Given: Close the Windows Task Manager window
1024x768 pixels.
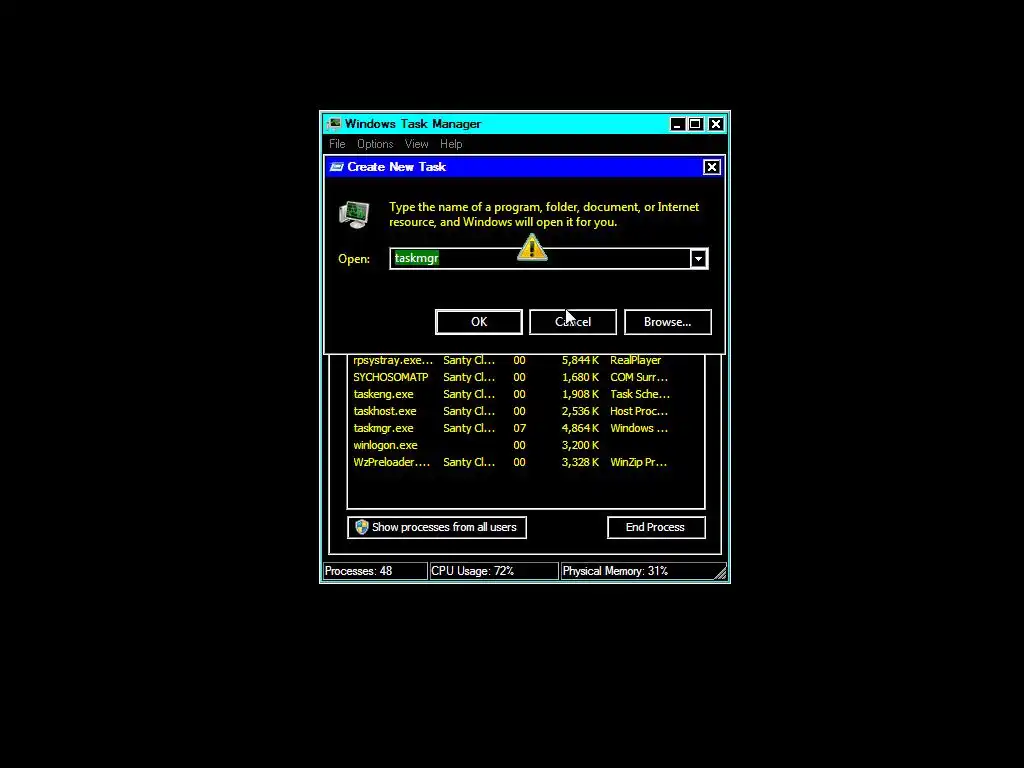Looking at the screenshot, I should click(x=716, y=124).
